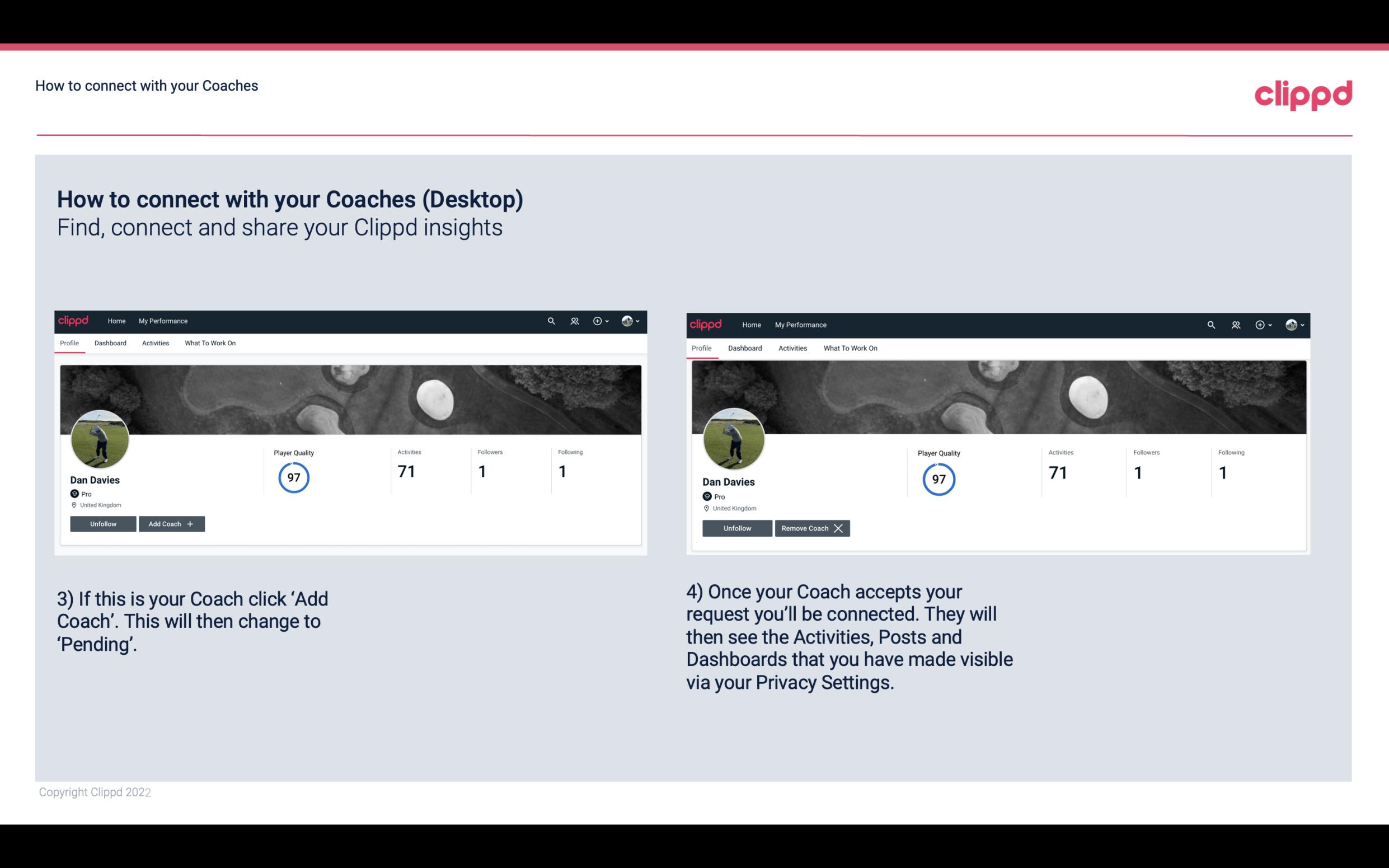This screenshot has height=868, width=1389.
Task: Select the Dashboard tab in left screenshot
Action: [x=110, y=343]
